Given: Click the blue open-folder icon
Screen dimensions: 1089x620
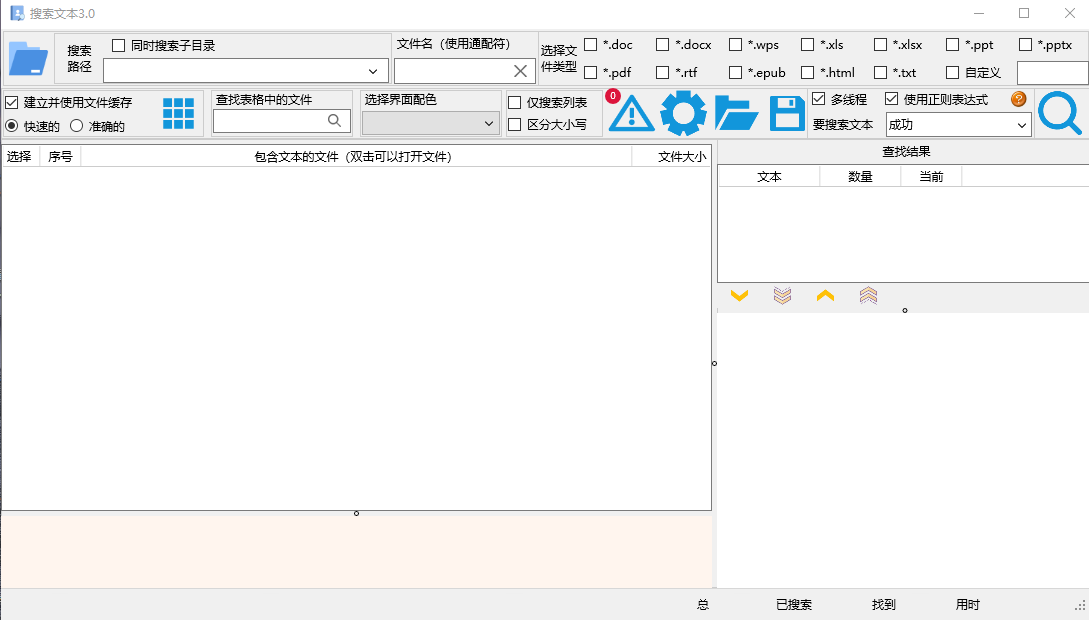Looking at the screenshot, I should click(736, 113).
